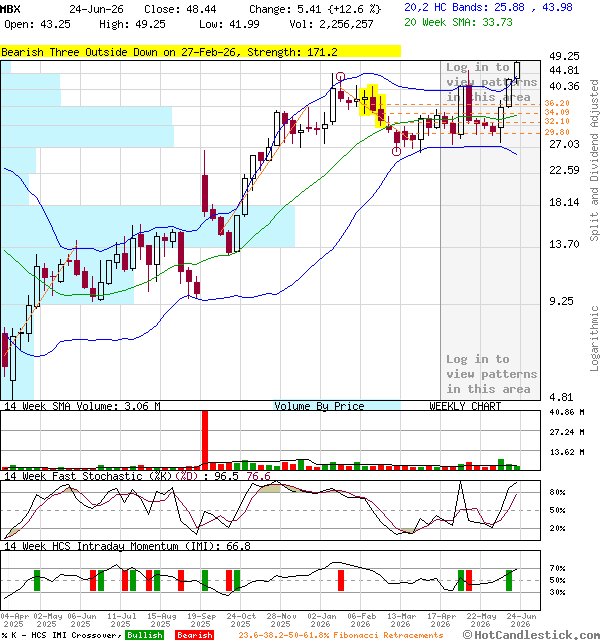The image size is (600, 640).
Task: Click the 18.14 price axis label
Action: point(564,202)
